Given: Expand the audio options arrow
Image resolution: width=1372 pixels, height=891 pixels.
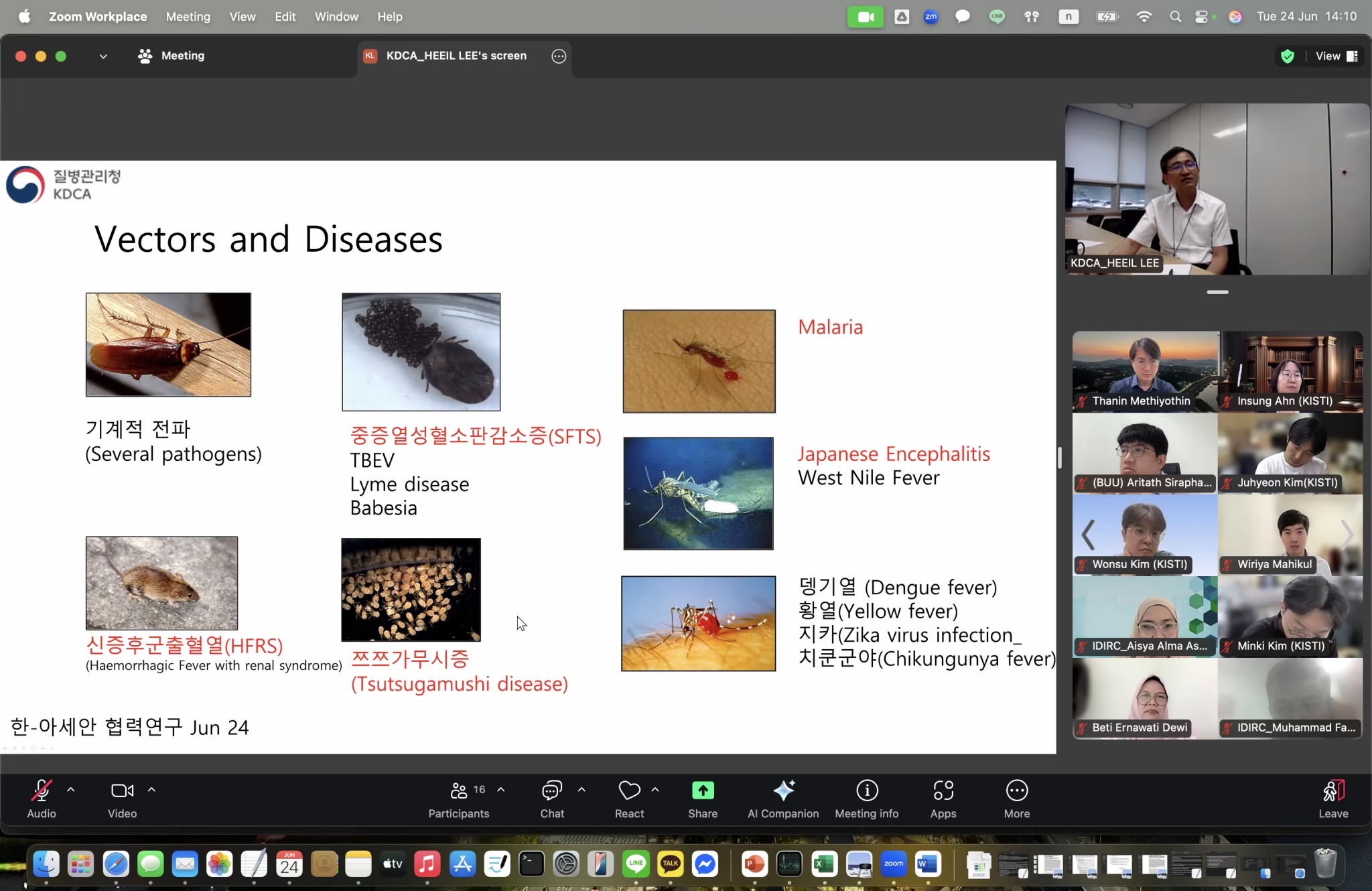Looking at the screenshot, I should tap(71, 790).
